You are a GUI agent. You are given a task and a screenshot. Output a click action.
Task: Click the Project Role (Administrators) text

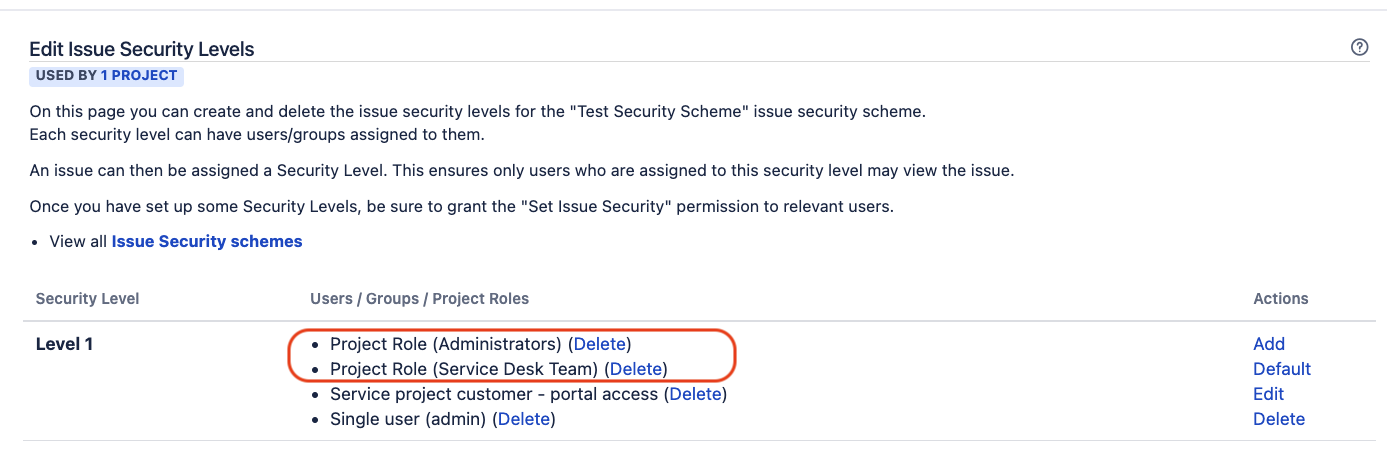(445, 344)
